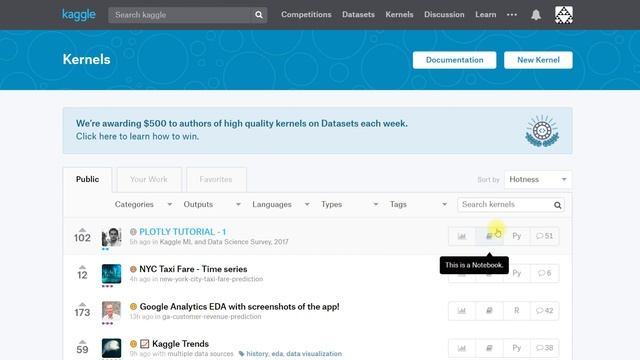Click the Documentation button

tap(454, 60)
